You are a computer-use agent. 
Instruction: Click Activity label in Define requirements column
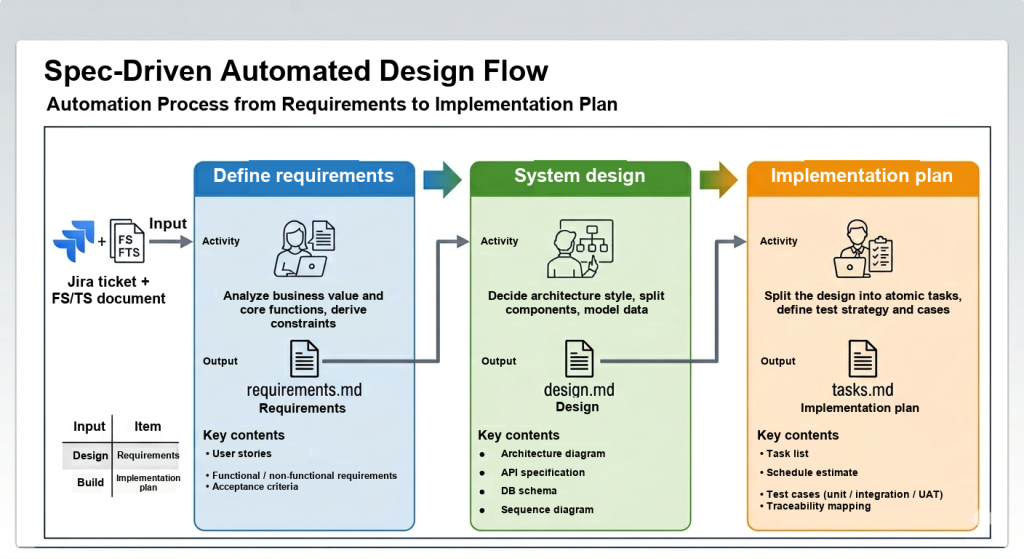[x=221, y=241]
